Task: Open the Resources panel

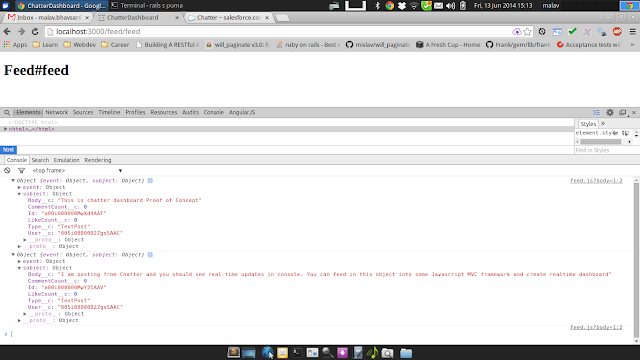Action: pos(164,112)
